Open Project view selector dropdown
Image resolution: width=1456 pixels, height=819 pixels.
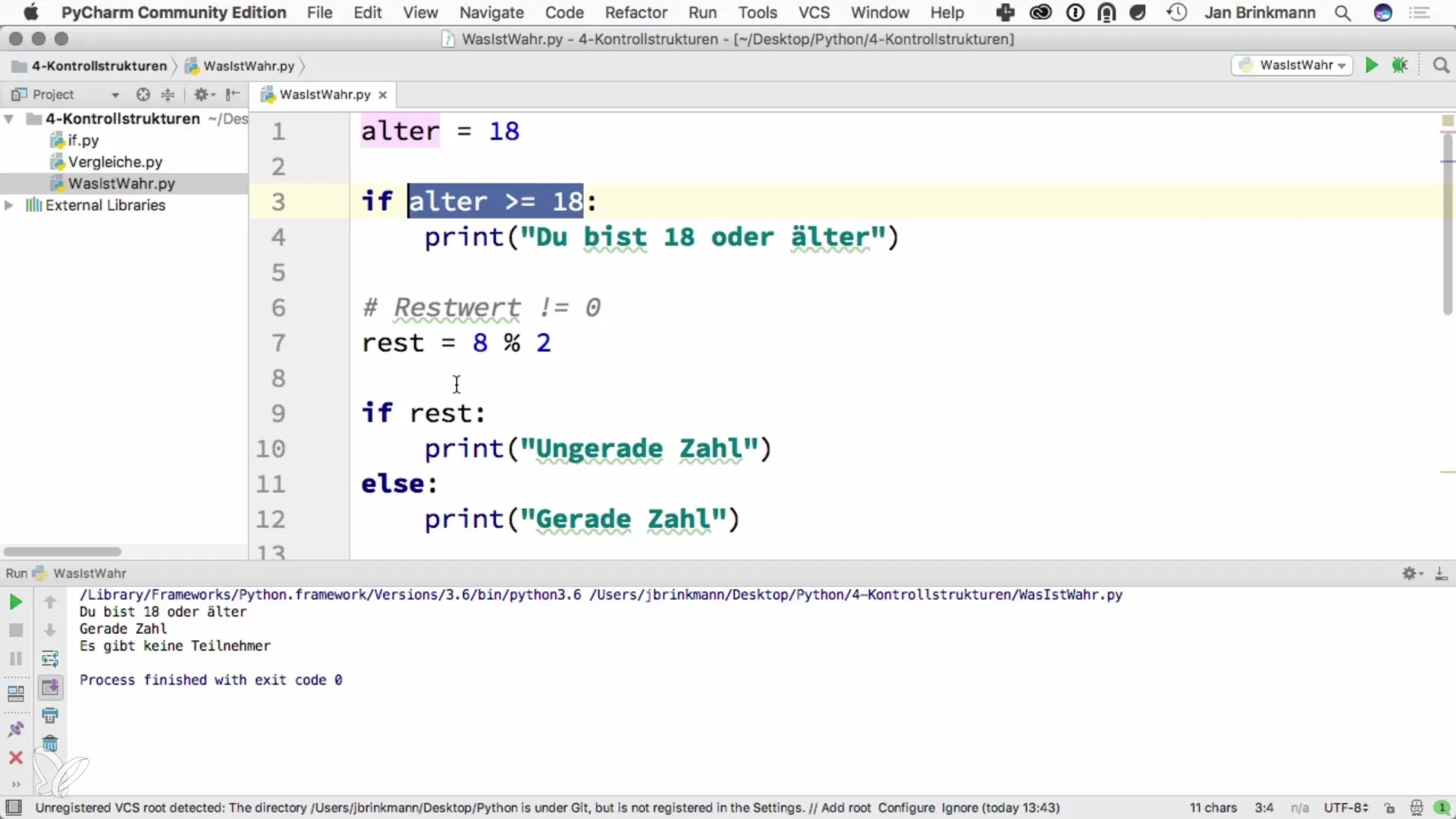click(115, 95)
